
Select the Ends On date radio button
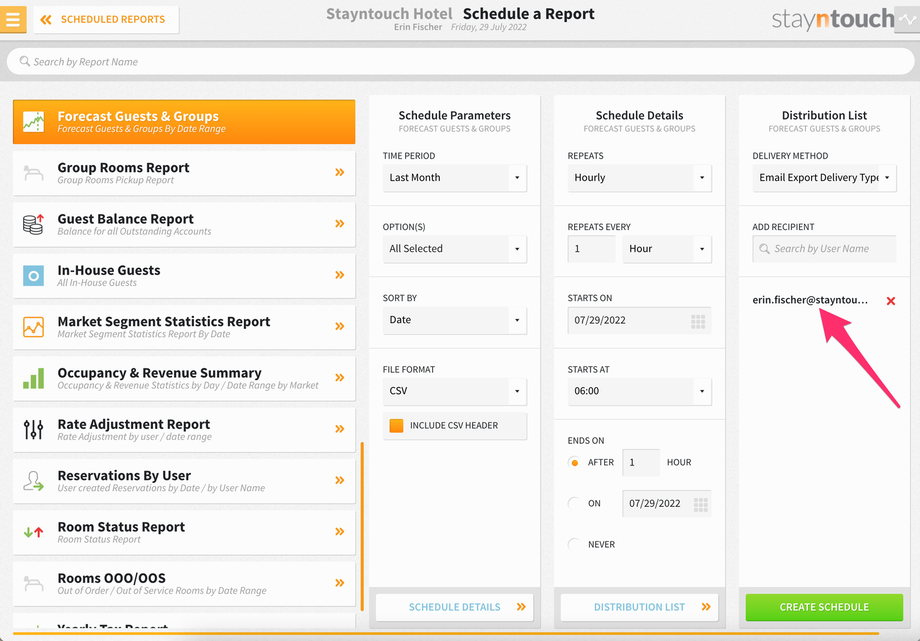point(574,503)
